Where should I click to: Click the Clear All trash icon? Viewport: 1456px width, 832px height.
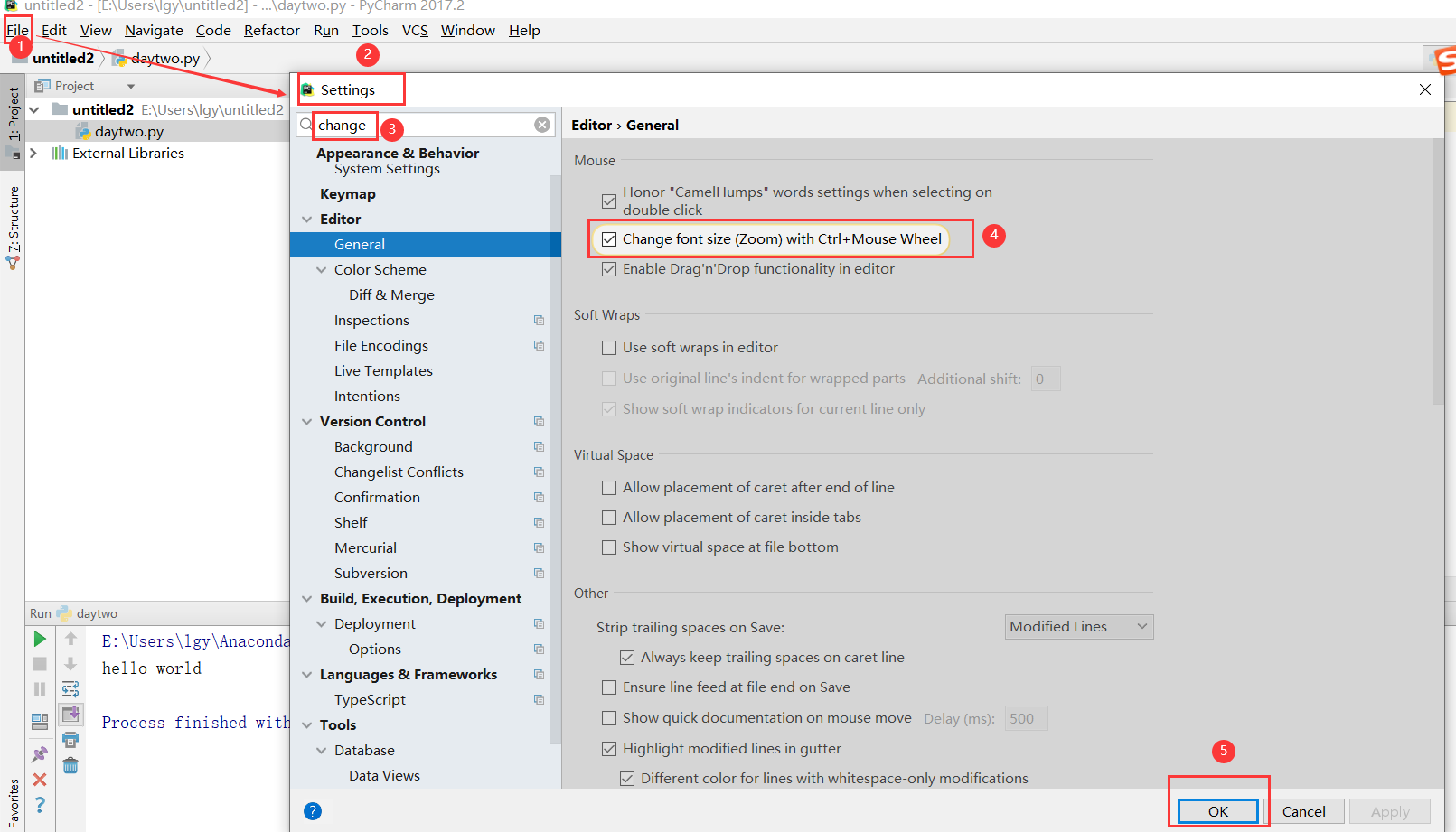70,766
